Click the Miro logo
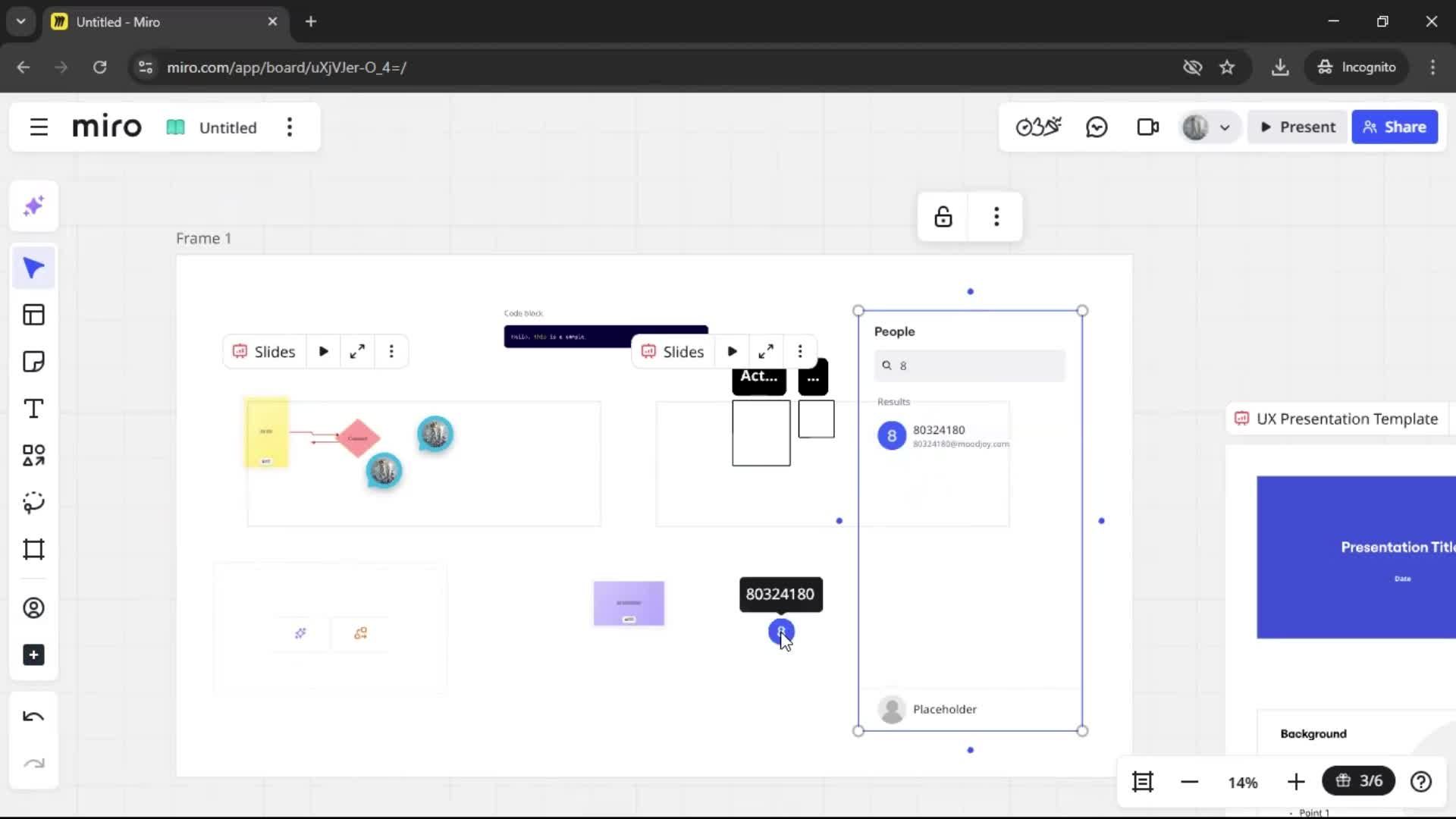The height and width of the screenshot is (819, 1456). 107,127
